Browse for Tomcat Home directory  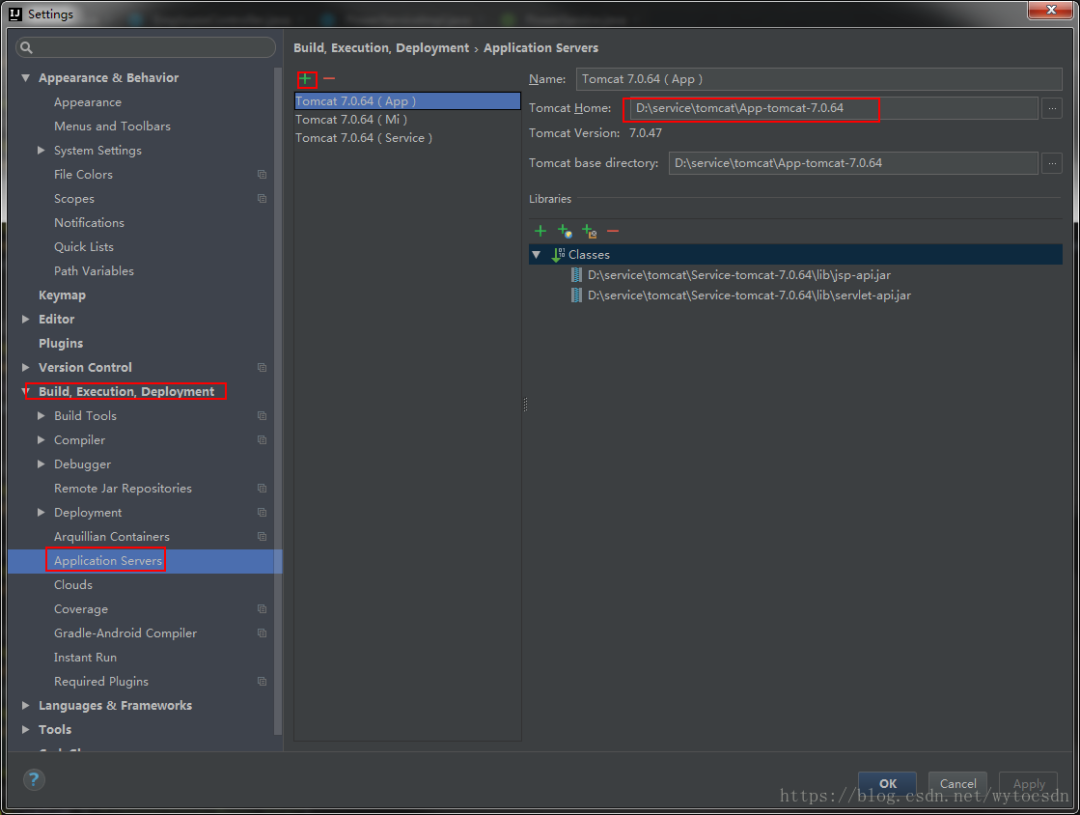tap(1051, 108)
